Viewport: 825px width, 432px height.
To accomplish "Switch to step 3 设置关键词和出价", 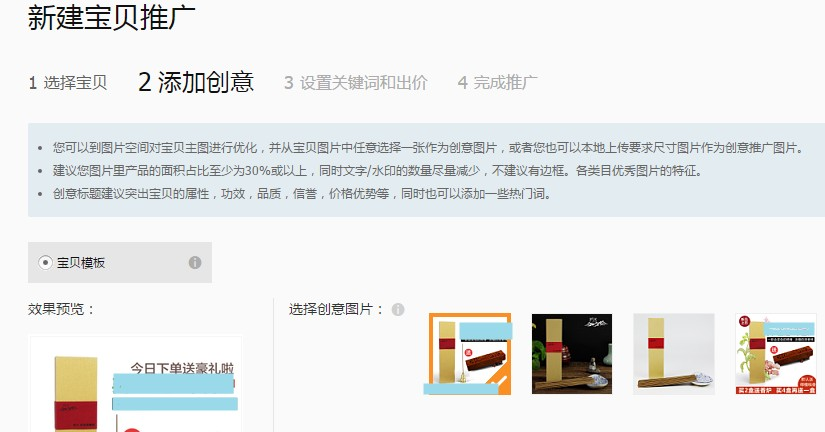I will point(356,83).
